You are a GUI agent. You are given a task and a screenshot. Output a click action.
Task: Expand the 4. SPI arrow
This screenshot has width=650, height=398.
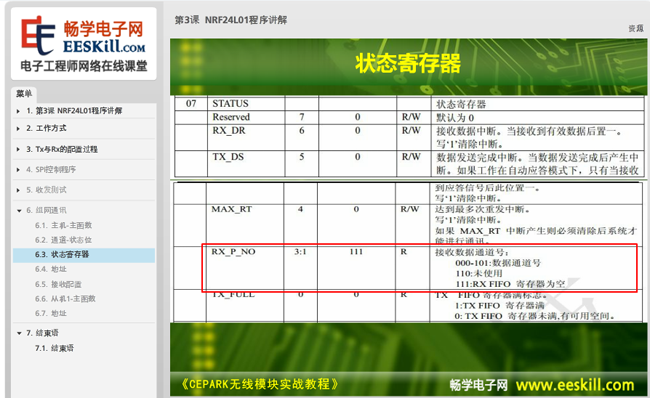[x=18, y=170]
